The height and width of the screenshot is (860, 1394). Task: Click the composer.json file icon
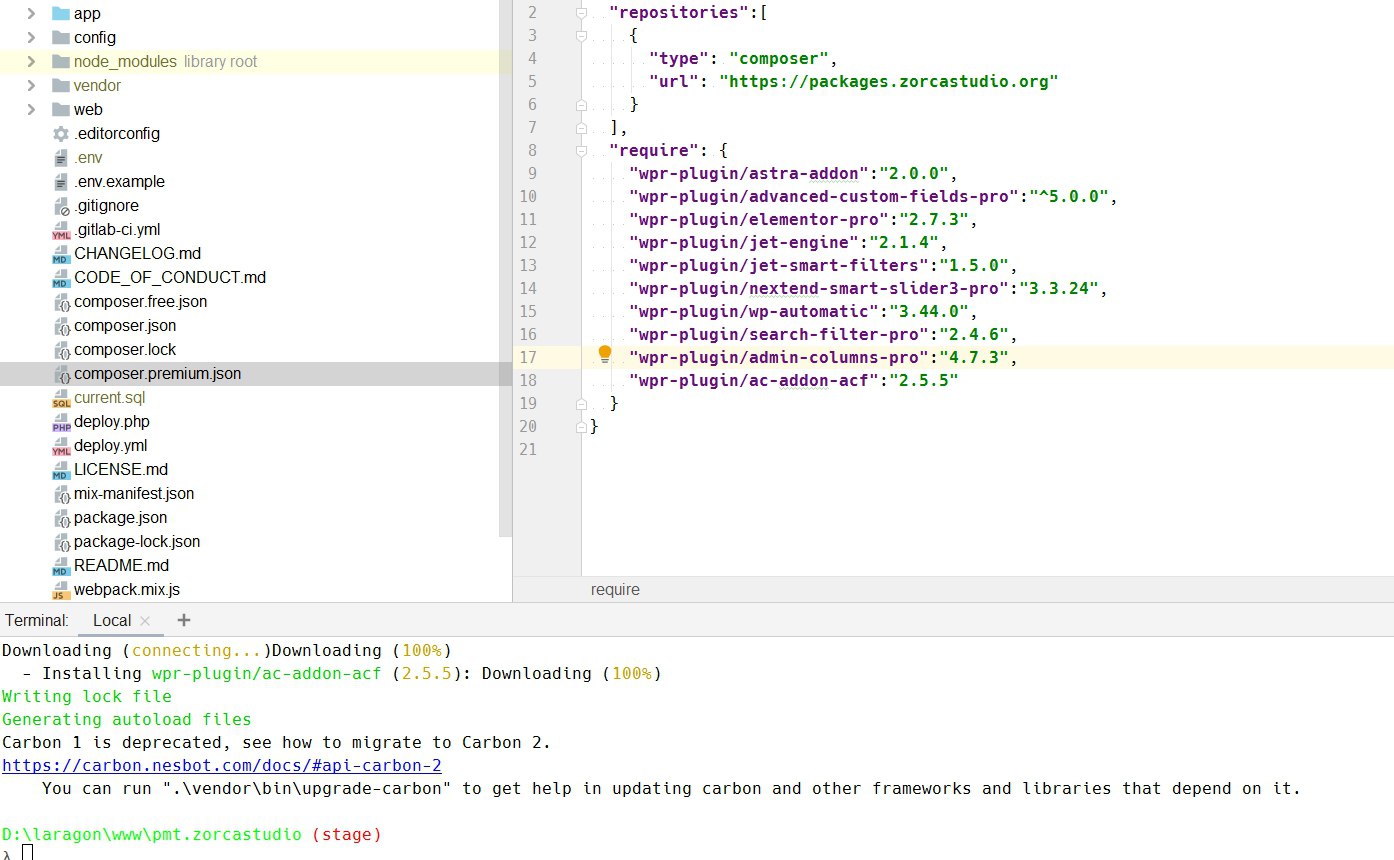coord(61,326)
